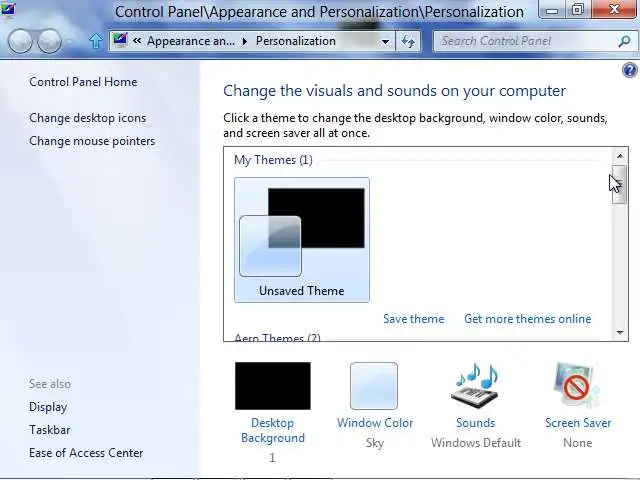Expand the arrow after Appearance an... breadcrumb
The image size is (640, 480).
(244, 41)
